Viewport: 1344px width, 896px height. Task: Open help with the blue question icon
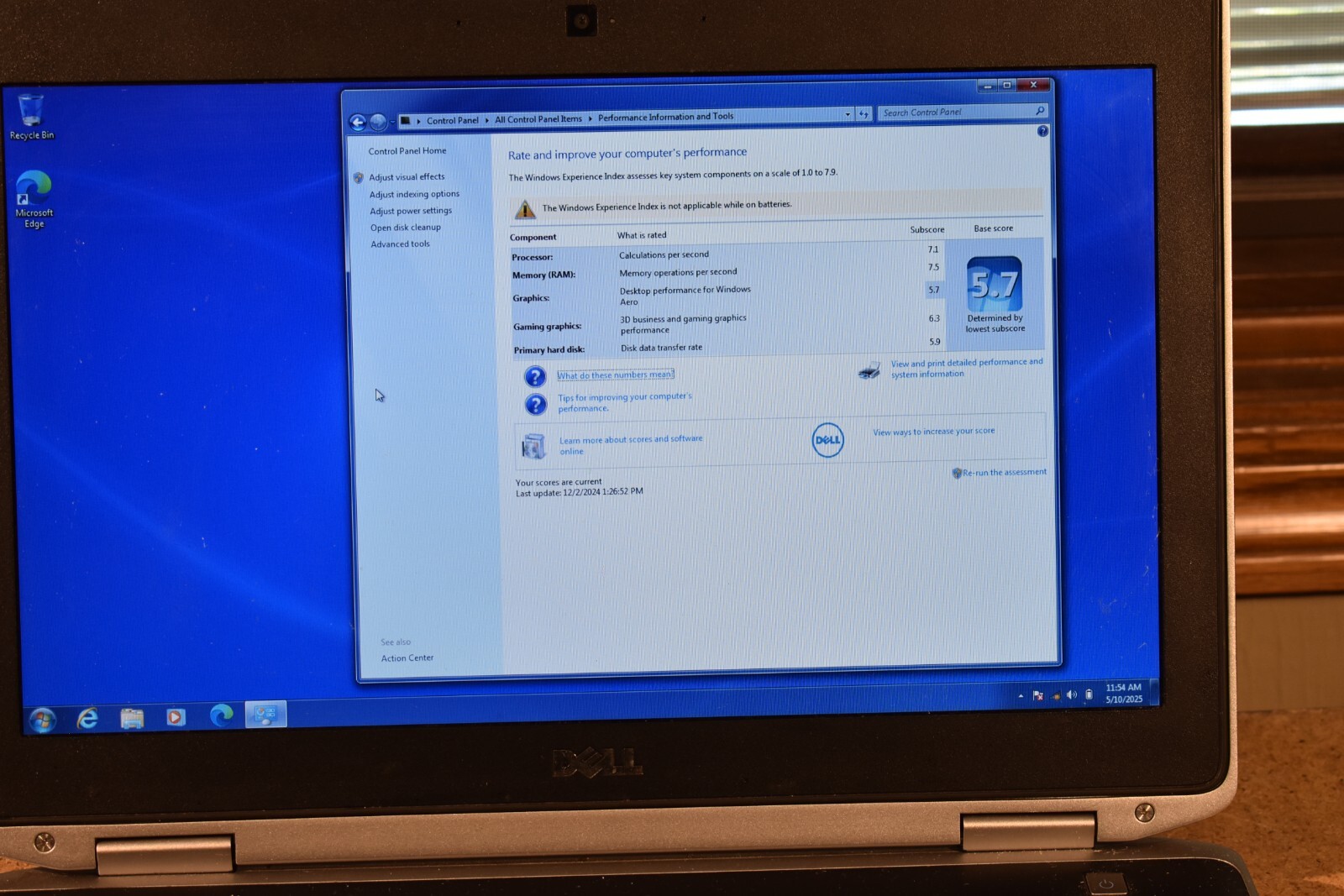(1042, 131)
